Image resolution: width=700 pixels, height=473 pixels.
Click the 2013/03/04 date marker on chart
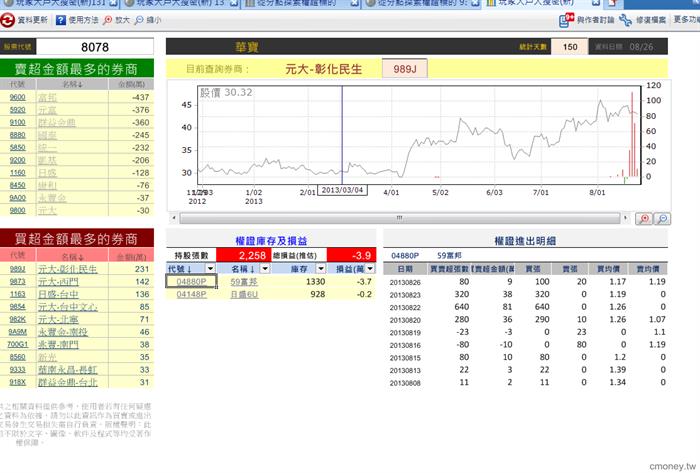point(342,190)
